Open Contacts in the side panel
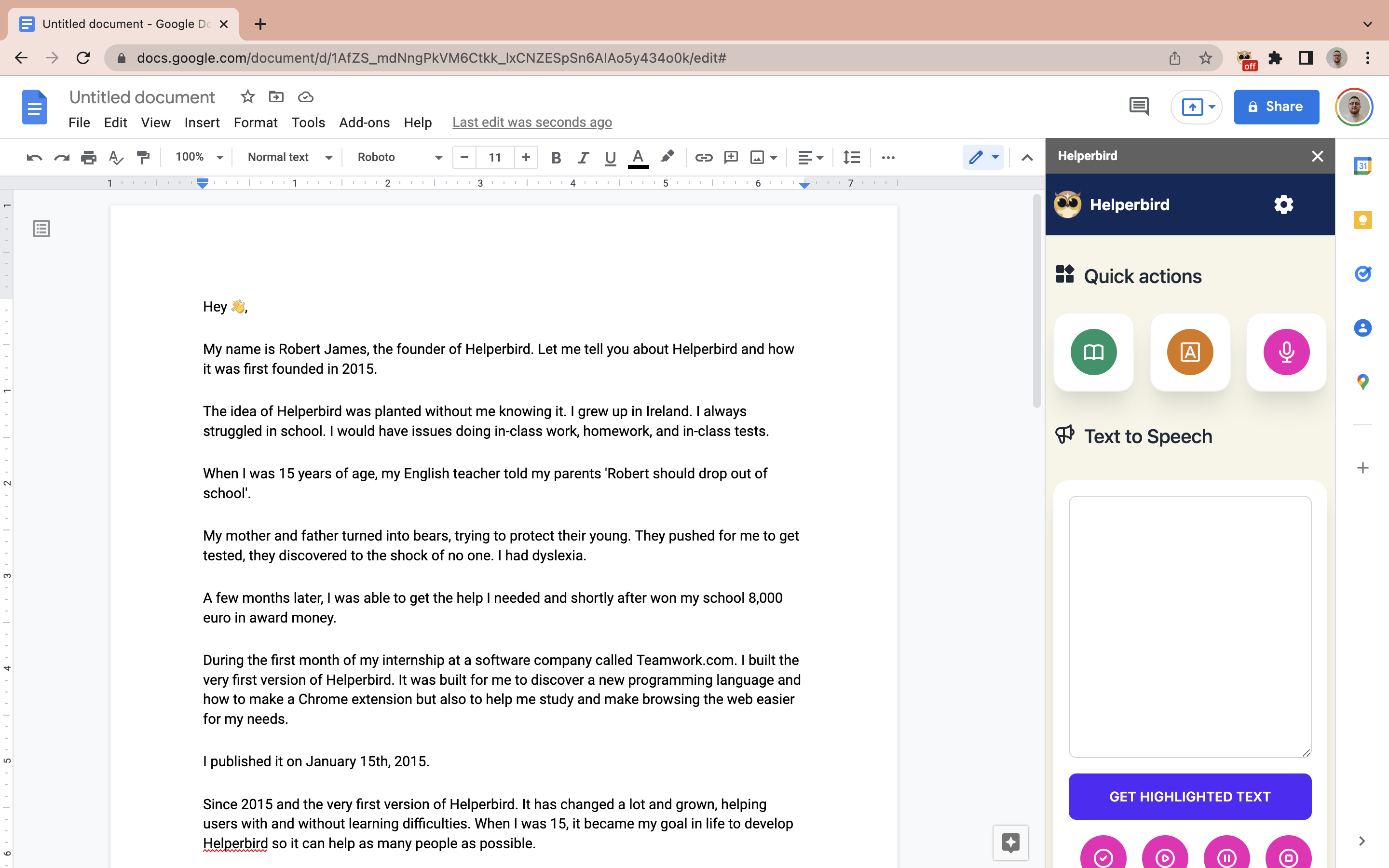Viewport: 1389px width, 868px height. click(x=1362, y=328)
